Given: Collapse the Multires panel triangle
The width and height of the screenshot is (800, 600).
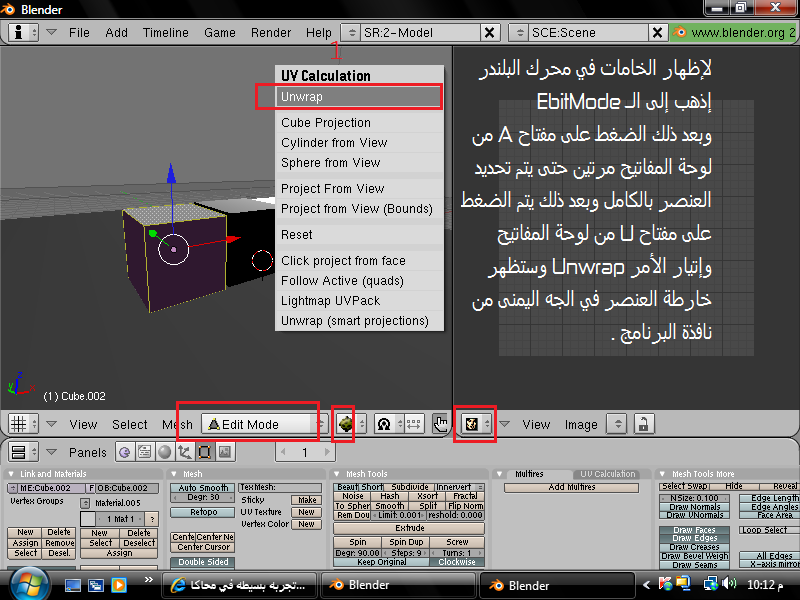Looking at the screenshot, I should (499, 474).
